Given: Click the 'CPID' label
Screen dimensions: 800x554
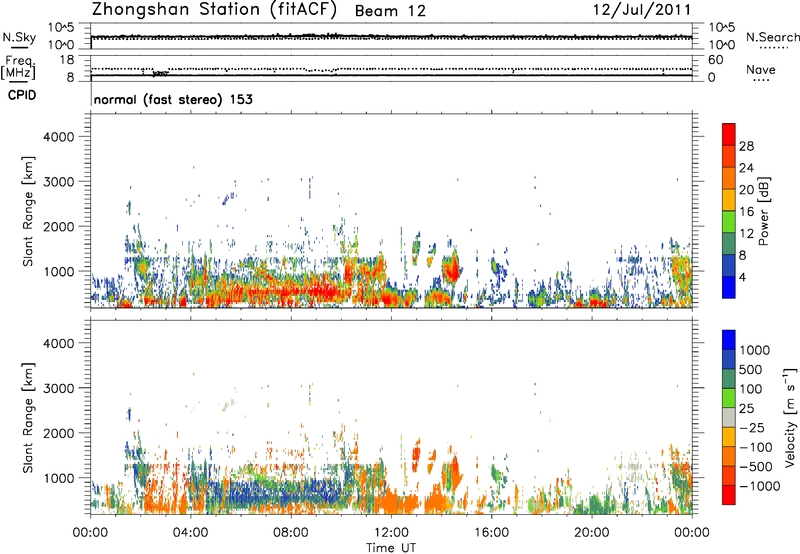Looking at the screenshot, I should [x=22, y=95].
